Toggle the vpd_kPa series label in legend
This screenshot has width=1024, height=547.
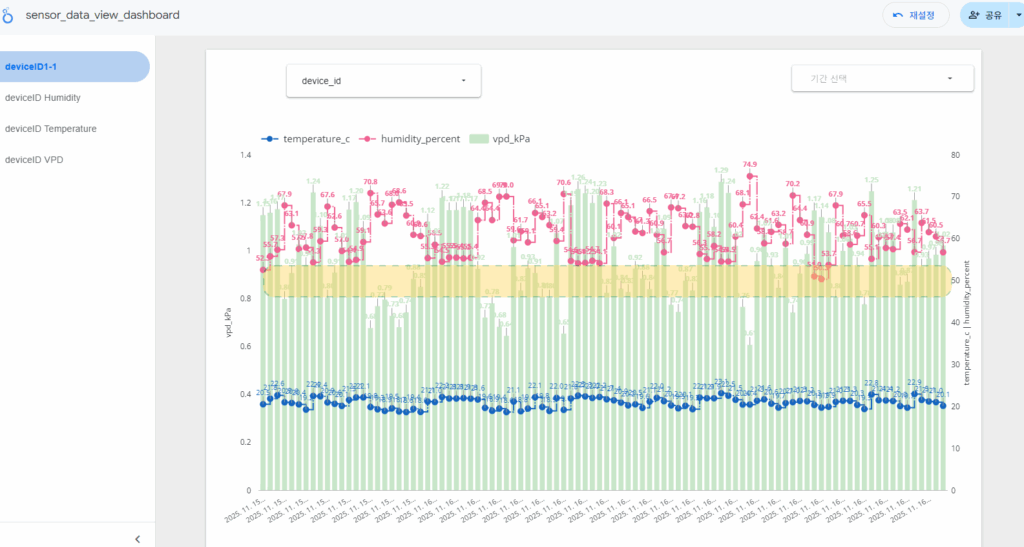pyautogui.click(x=510, y=139)
